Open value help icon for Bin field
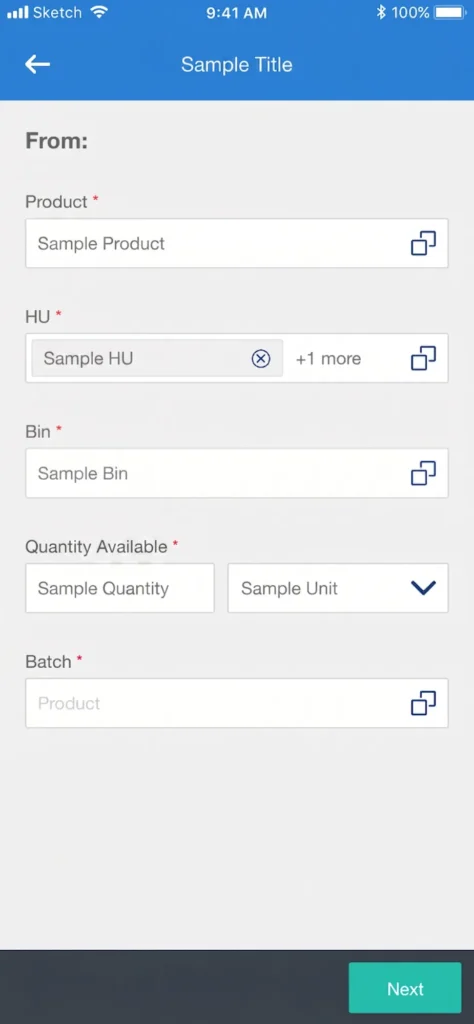 [423, 473]
